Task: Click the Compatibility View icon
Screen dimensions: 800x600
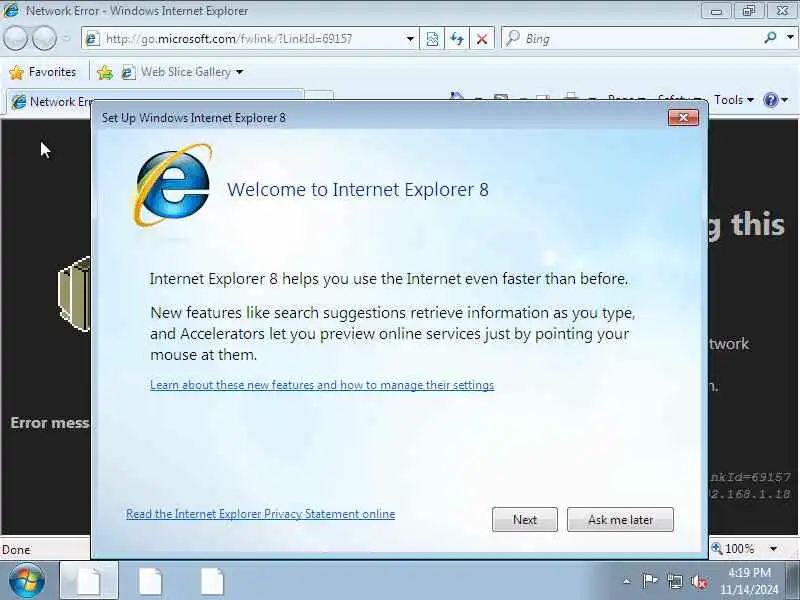Action: click(432, 39)
